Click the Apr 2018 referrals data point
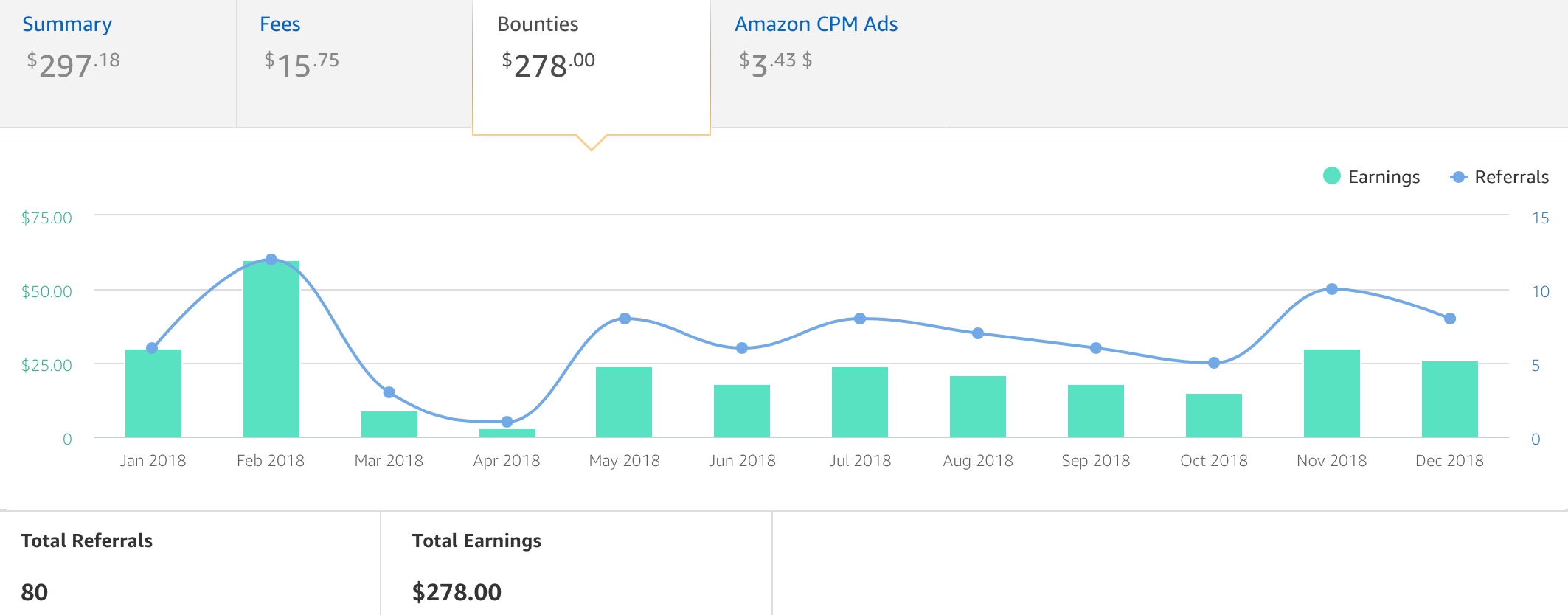 click(x=507, y=422)
